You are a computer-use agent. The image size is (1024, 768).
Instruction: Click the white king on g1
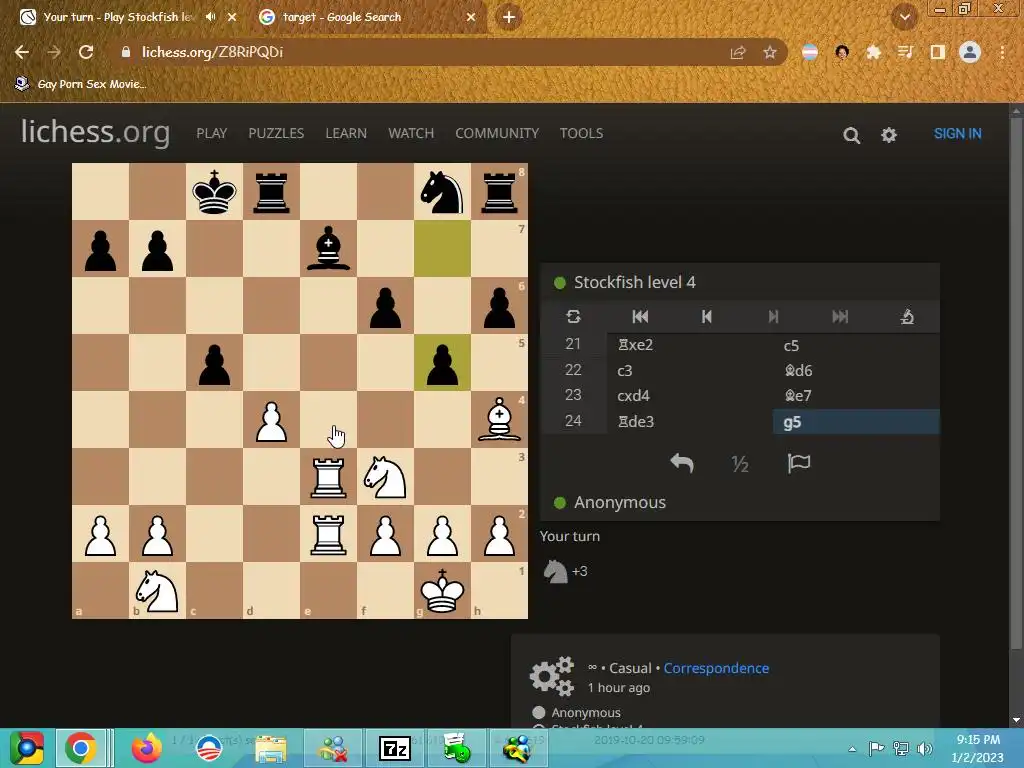click(442, 590)
